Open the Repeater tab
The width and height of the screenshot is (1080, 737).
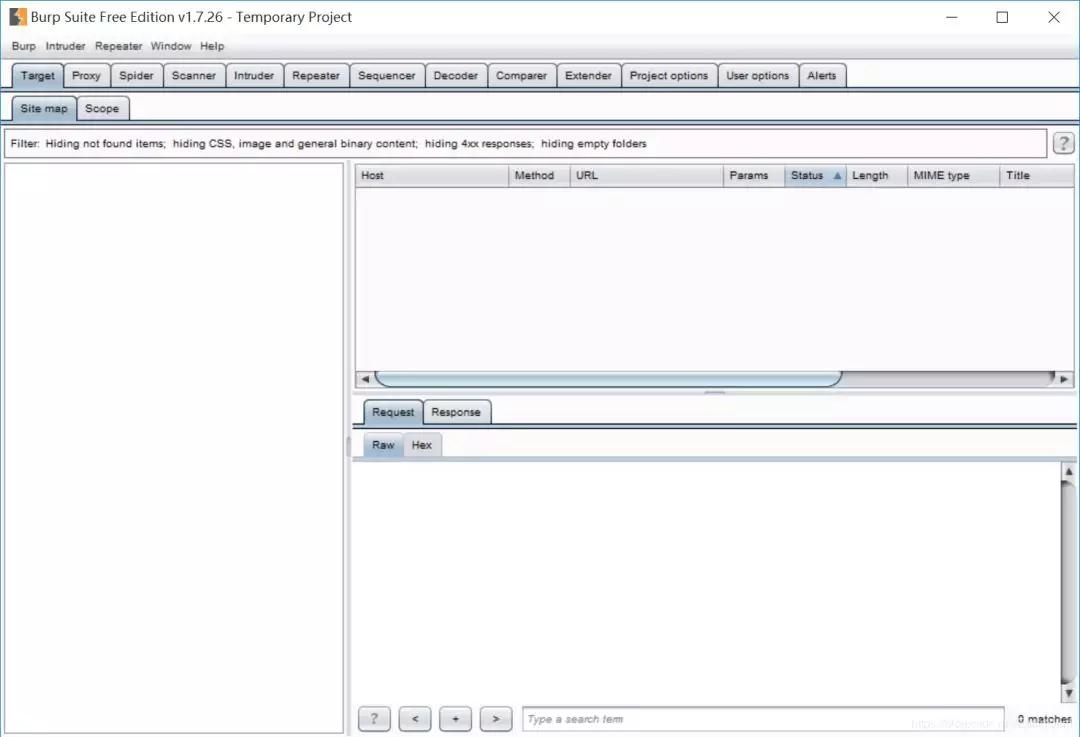click(x=315, y=76)
